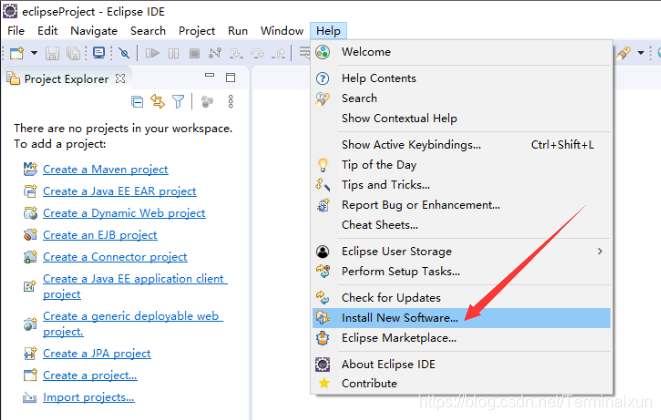Choose Install New Software...
The height and width of the screenshot is (420, 661).
[x=462, y=318]
